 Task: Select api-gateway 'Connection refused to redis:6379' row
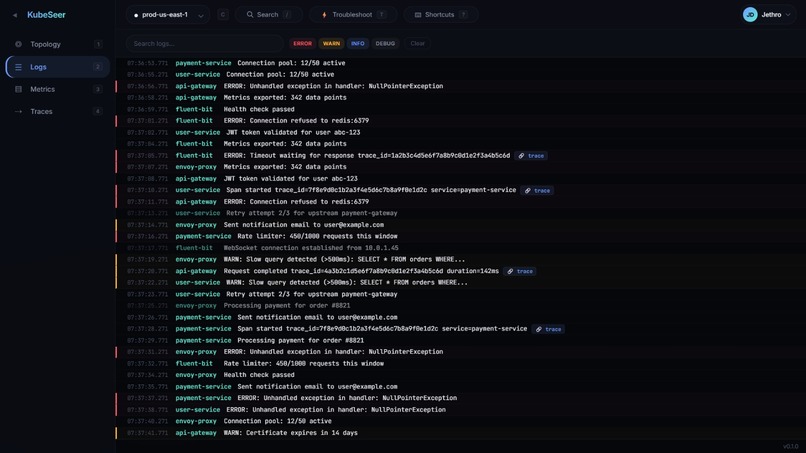tap(461, 202)
